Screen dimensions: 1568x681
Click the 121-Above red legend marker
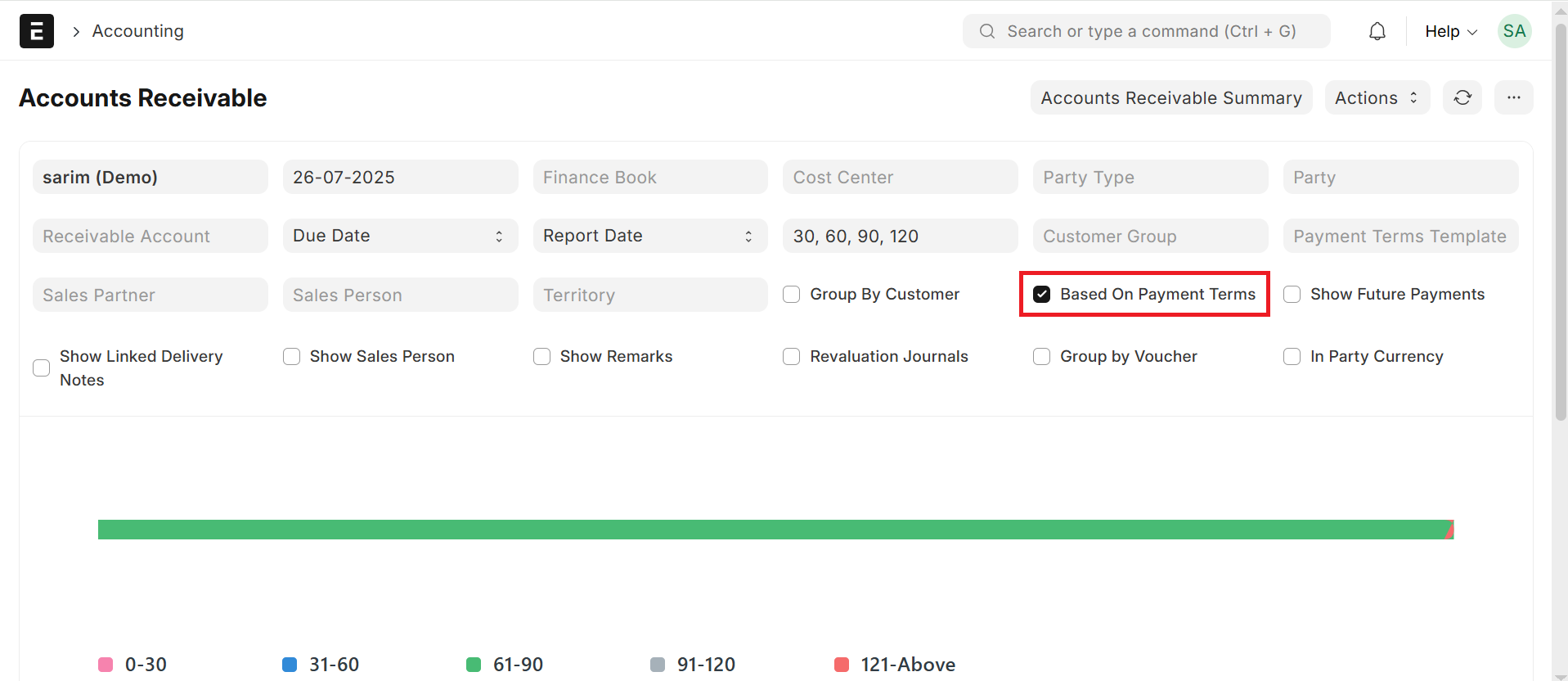[x=842, y=665]
